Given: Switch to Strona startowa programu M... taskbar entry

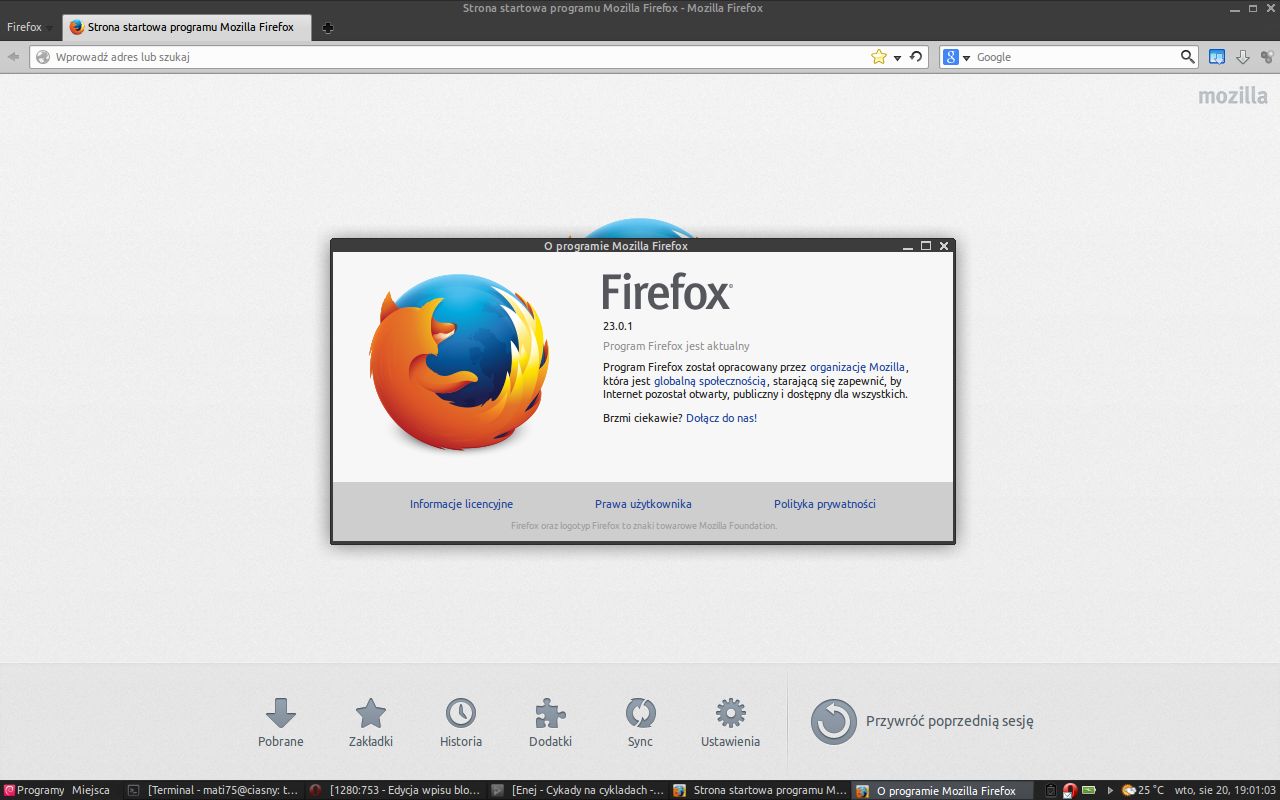Looking at the screenshot, I should 759,790.
